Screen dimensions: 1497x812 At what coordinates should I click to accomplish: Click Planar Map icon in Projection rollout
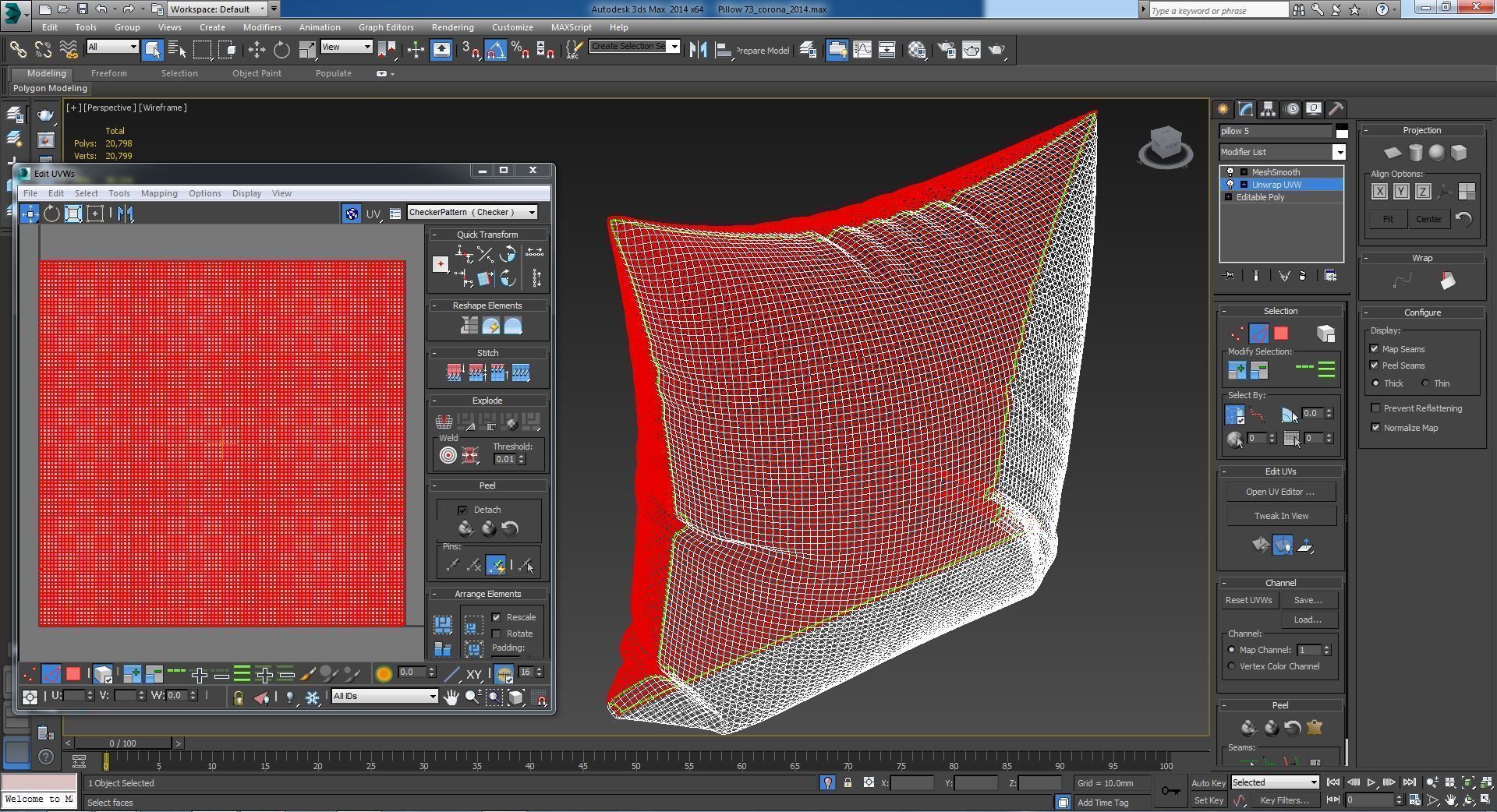1392,153
